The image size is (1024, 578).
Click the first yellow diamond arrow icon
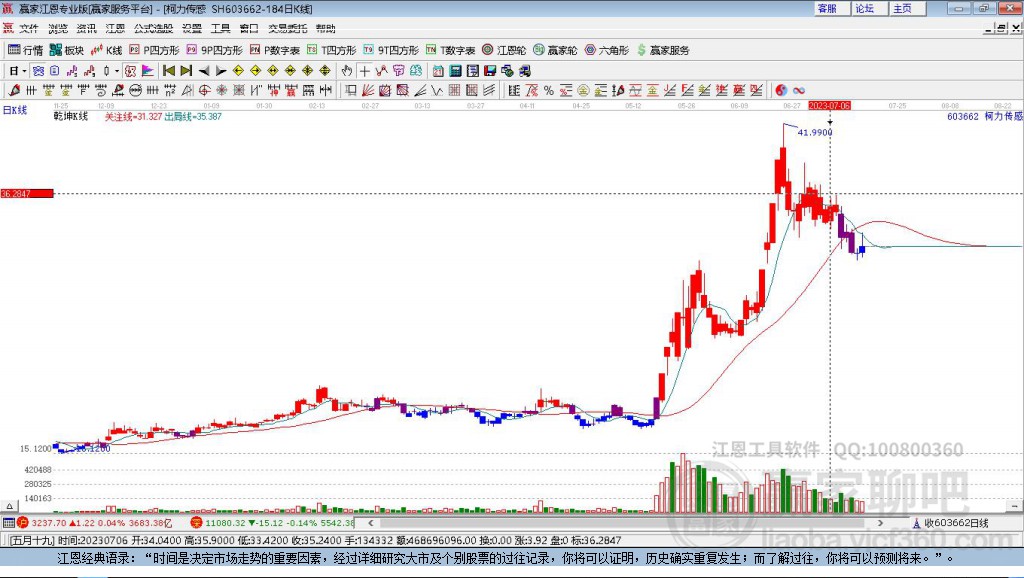238,71
